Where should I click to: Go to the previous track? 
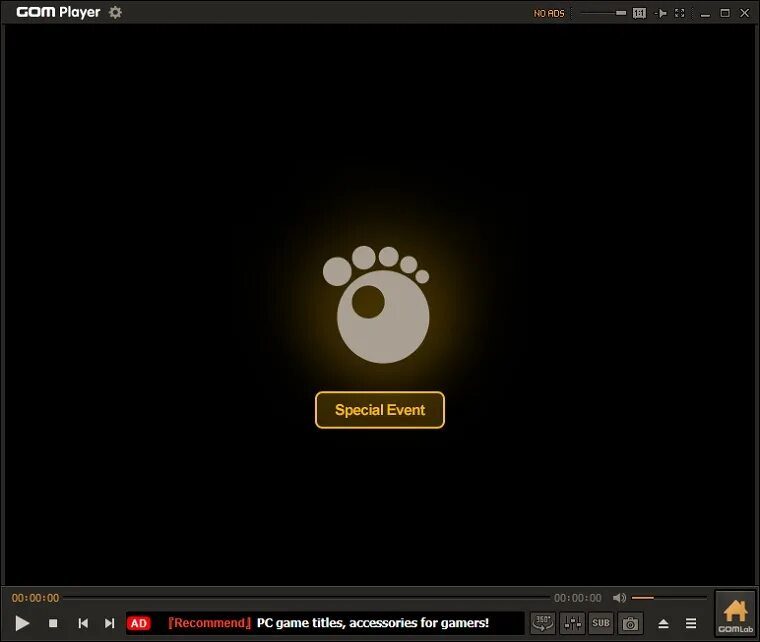pyautogui.click(x=83, y=623)
